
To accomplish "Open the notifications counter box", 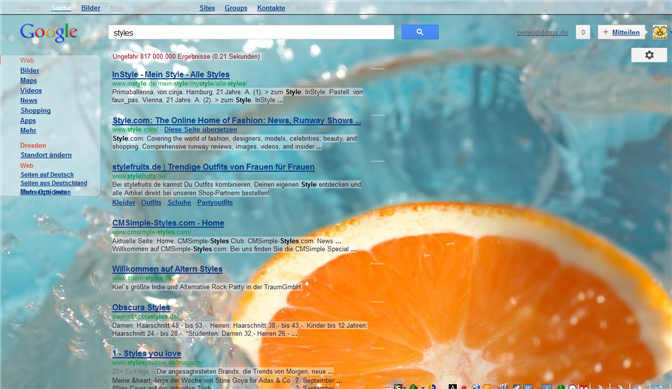I will (583, 32).
